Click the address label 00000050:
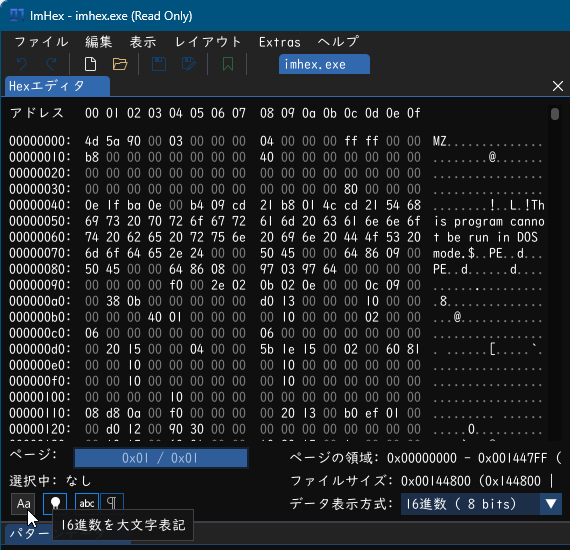570x550 pixels. 40,221
